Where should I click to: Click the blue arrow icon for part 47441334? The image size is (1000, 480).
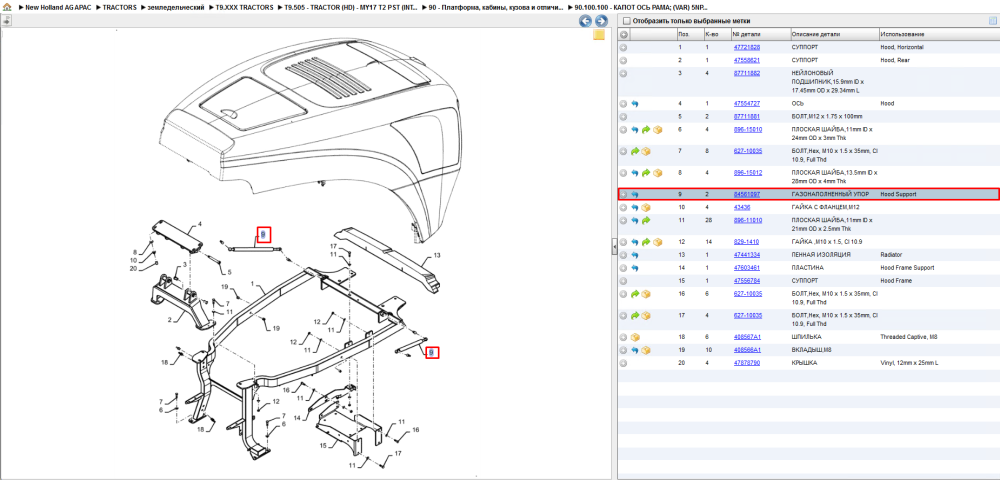pos(635,254)
